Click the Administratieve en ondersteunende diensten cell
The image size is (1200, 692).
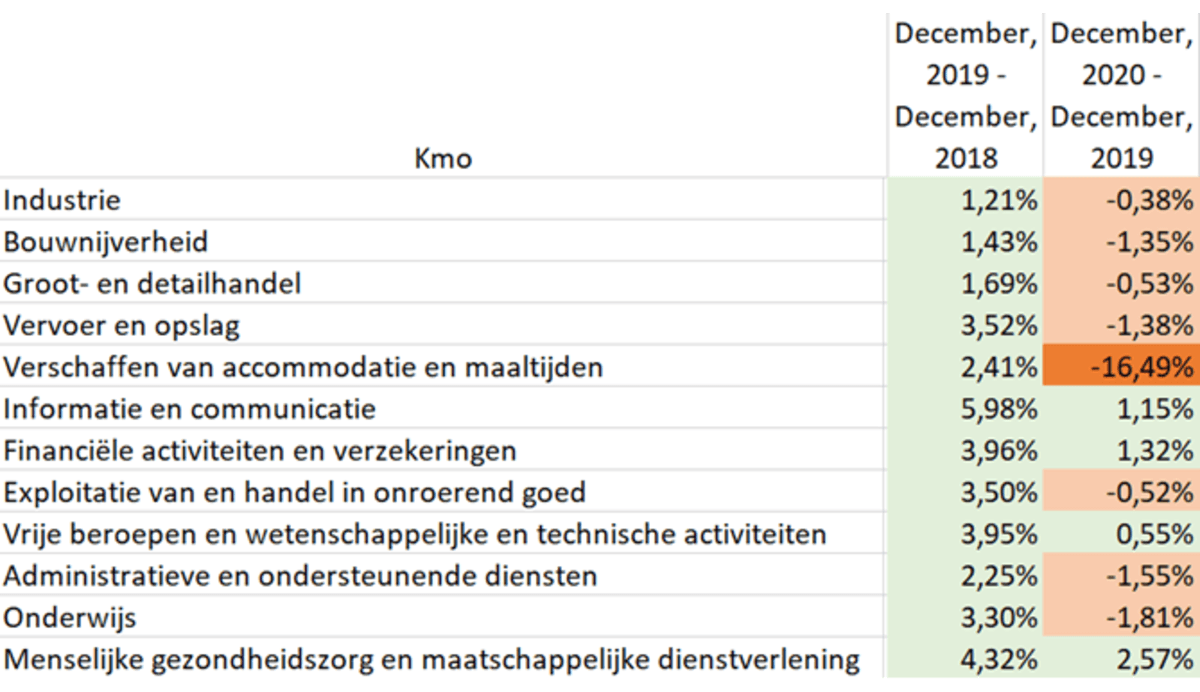pyautogui.click(x=300, y=576)
